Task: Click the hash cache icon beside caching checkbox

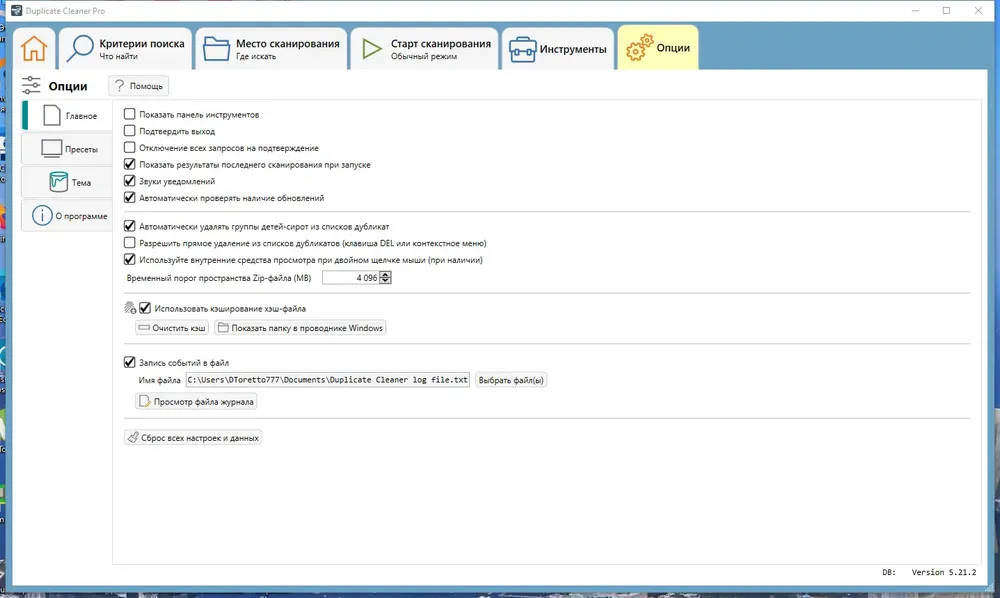Action: pos(130,308)
